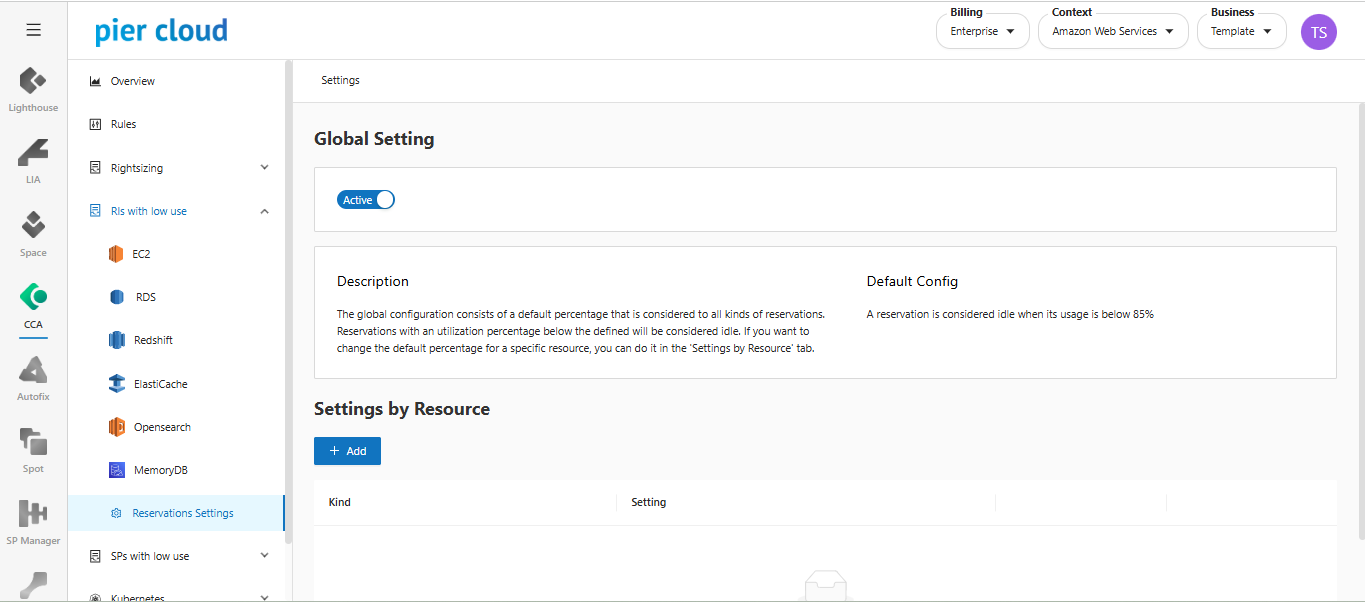Click the TS user avatar
The height and width of the screenshot is (602, 1365).
pos(1318,32)
